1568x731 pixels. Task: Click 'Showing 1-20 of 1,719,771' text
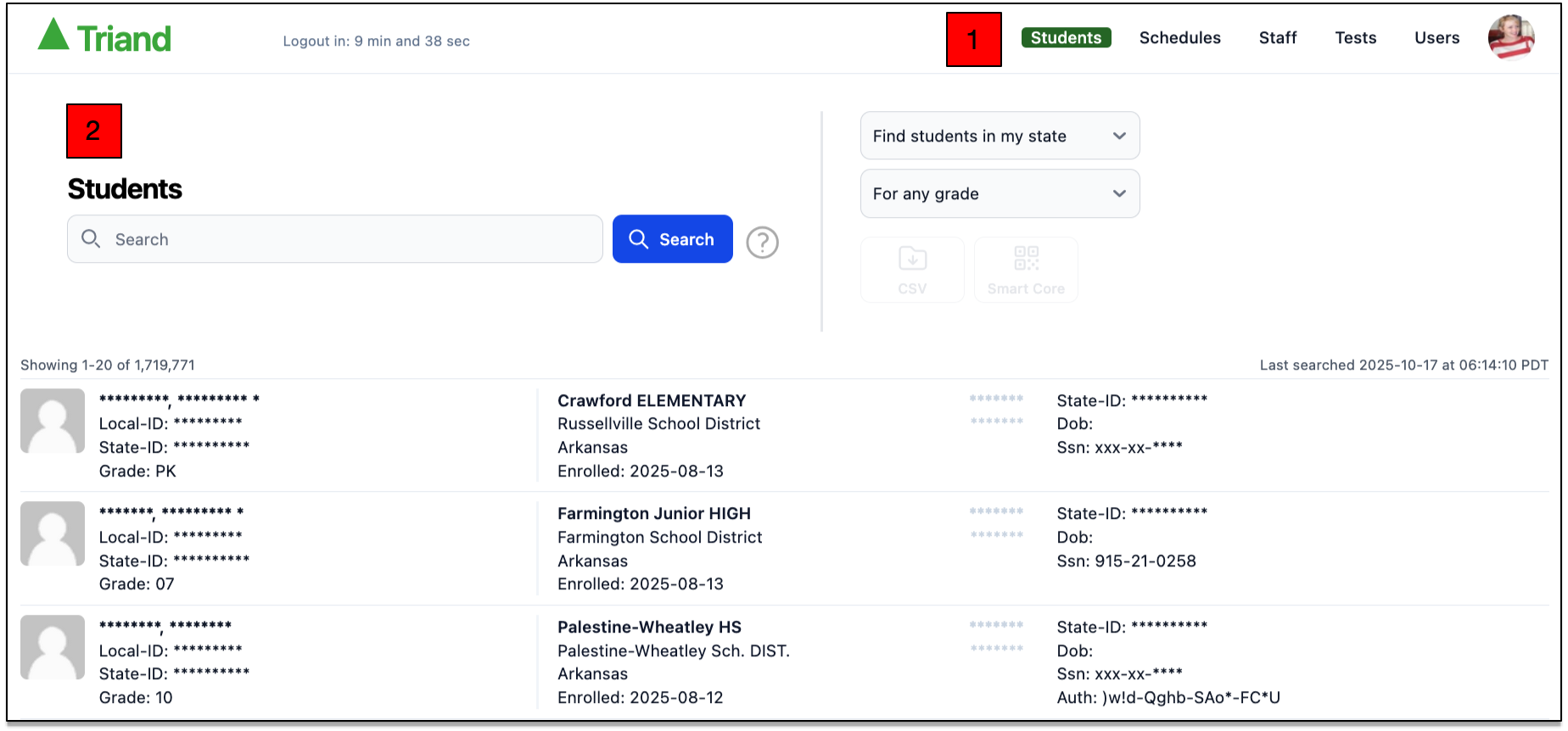coord(108,365)
